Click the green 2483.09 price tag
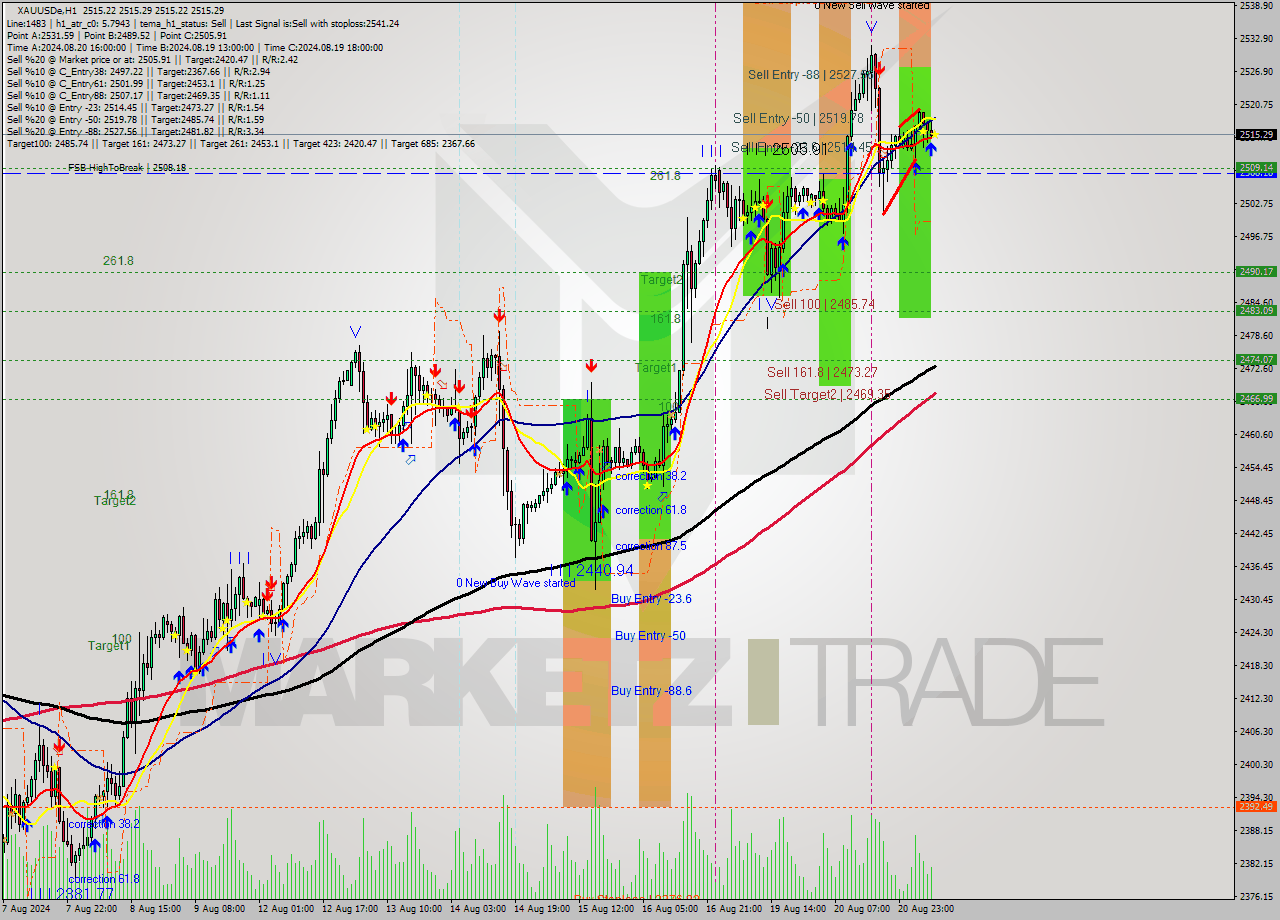Image resolution: width=1280 pixels, height=920 pixels. (x=1256, y=310)
